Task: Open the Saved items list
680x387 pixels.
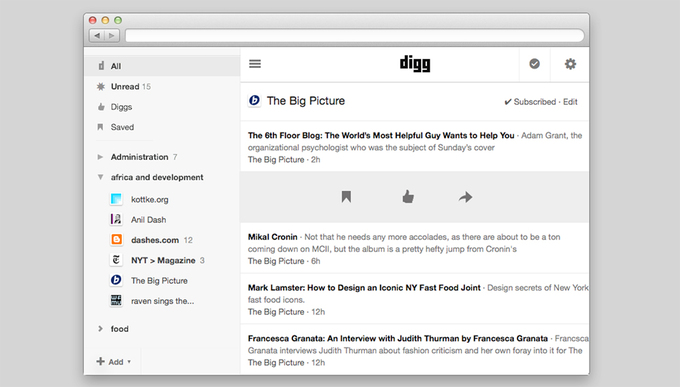Action: tap(122, 127)
